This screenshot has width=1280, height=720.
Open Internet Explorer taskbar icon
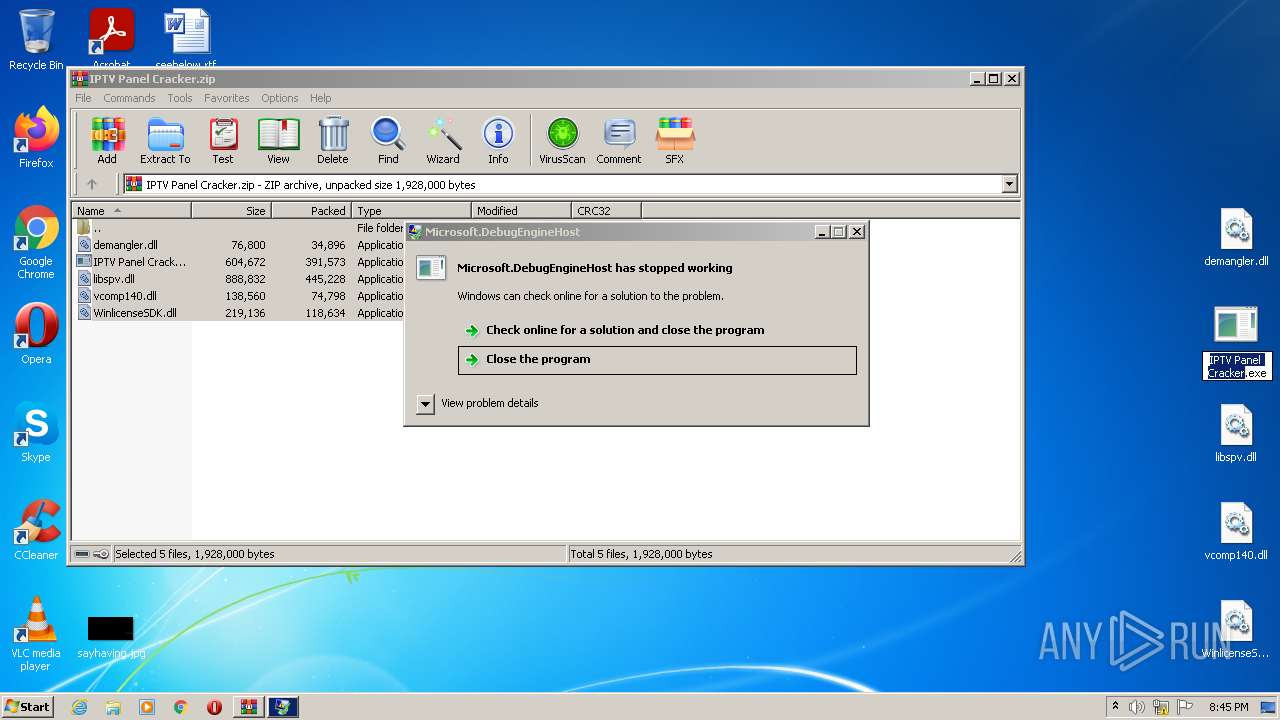pos(80,707)
